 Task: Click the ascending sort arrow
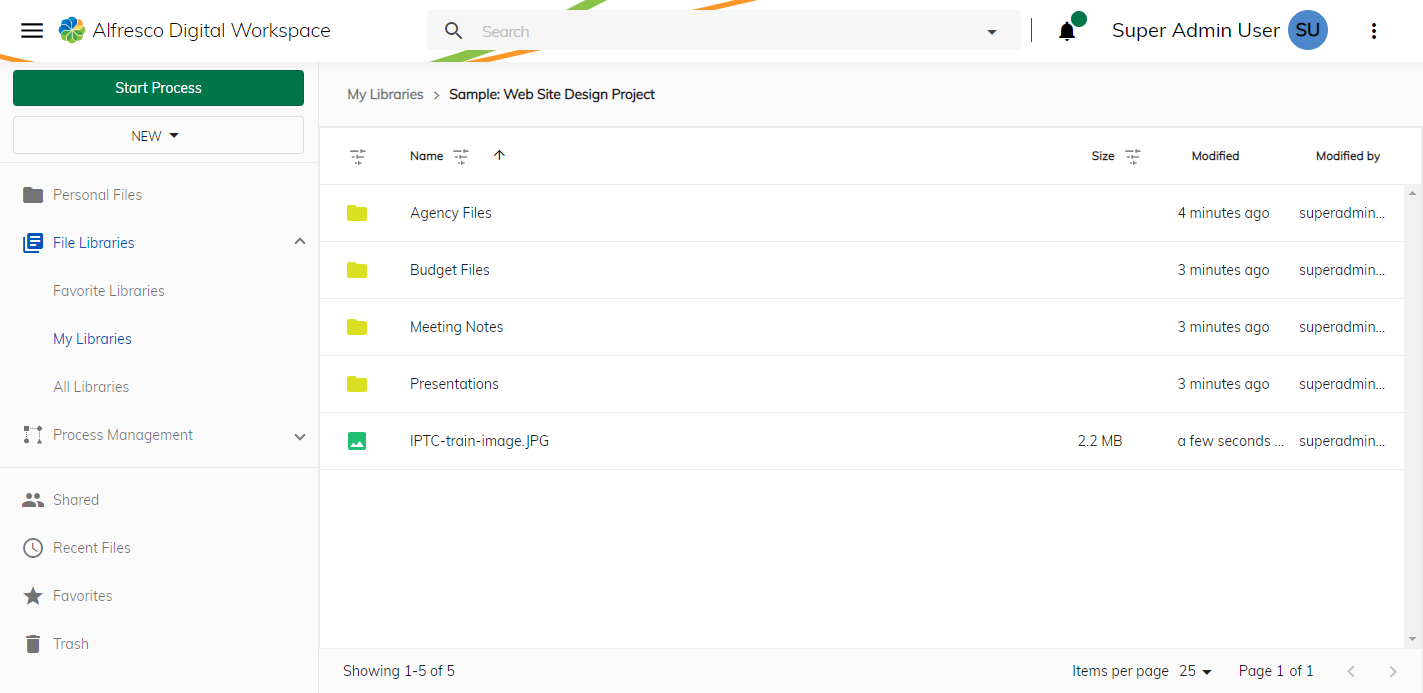pos(499,156)
